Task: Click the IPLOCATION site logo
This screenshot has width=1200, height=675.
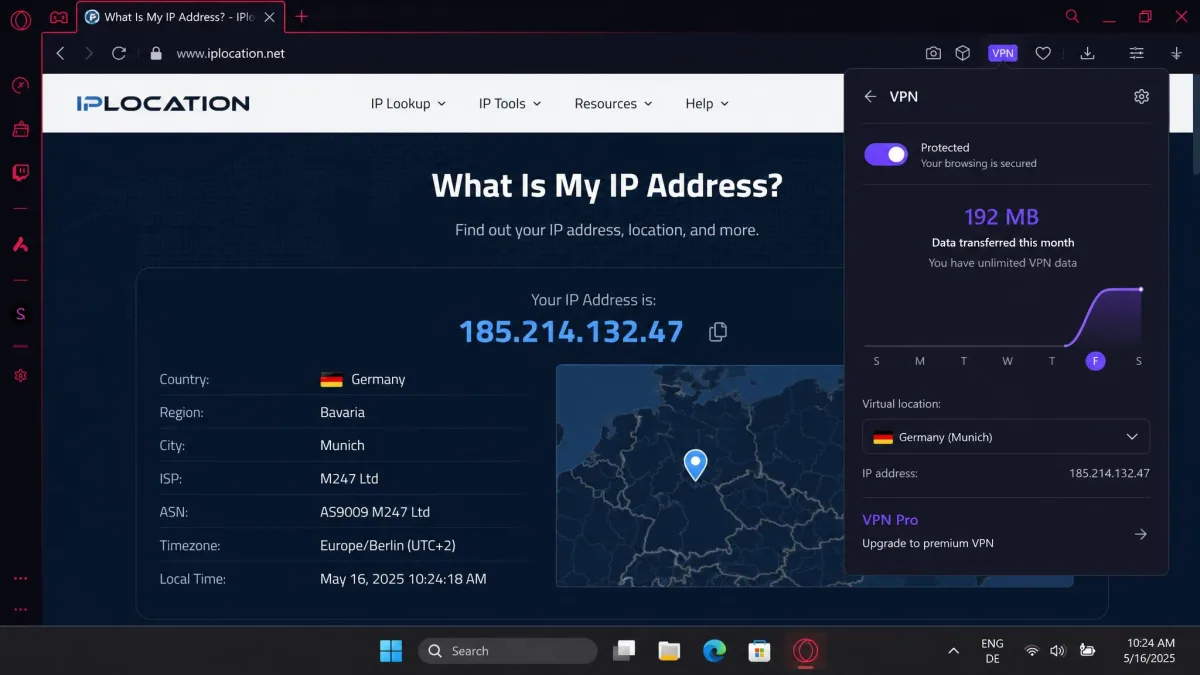Action: (x=163, y=103)
